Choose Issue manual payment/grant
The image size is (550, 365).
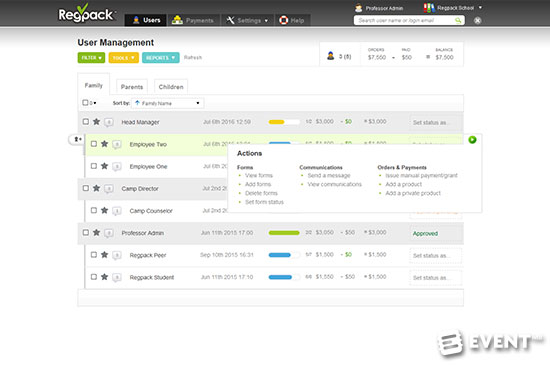coord(421,175)
